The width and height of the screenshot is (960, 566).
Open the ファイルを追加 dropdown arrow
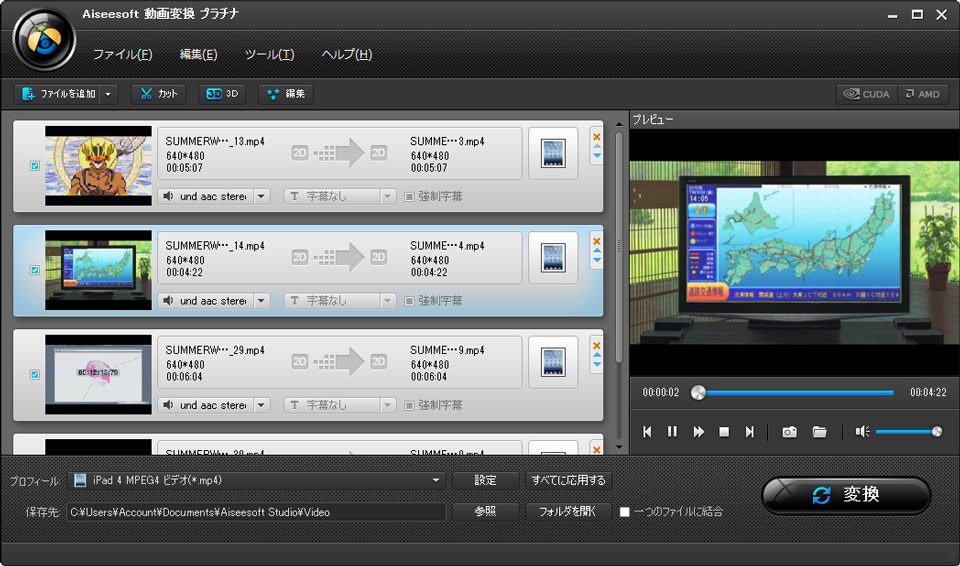[x=109, y=94]
